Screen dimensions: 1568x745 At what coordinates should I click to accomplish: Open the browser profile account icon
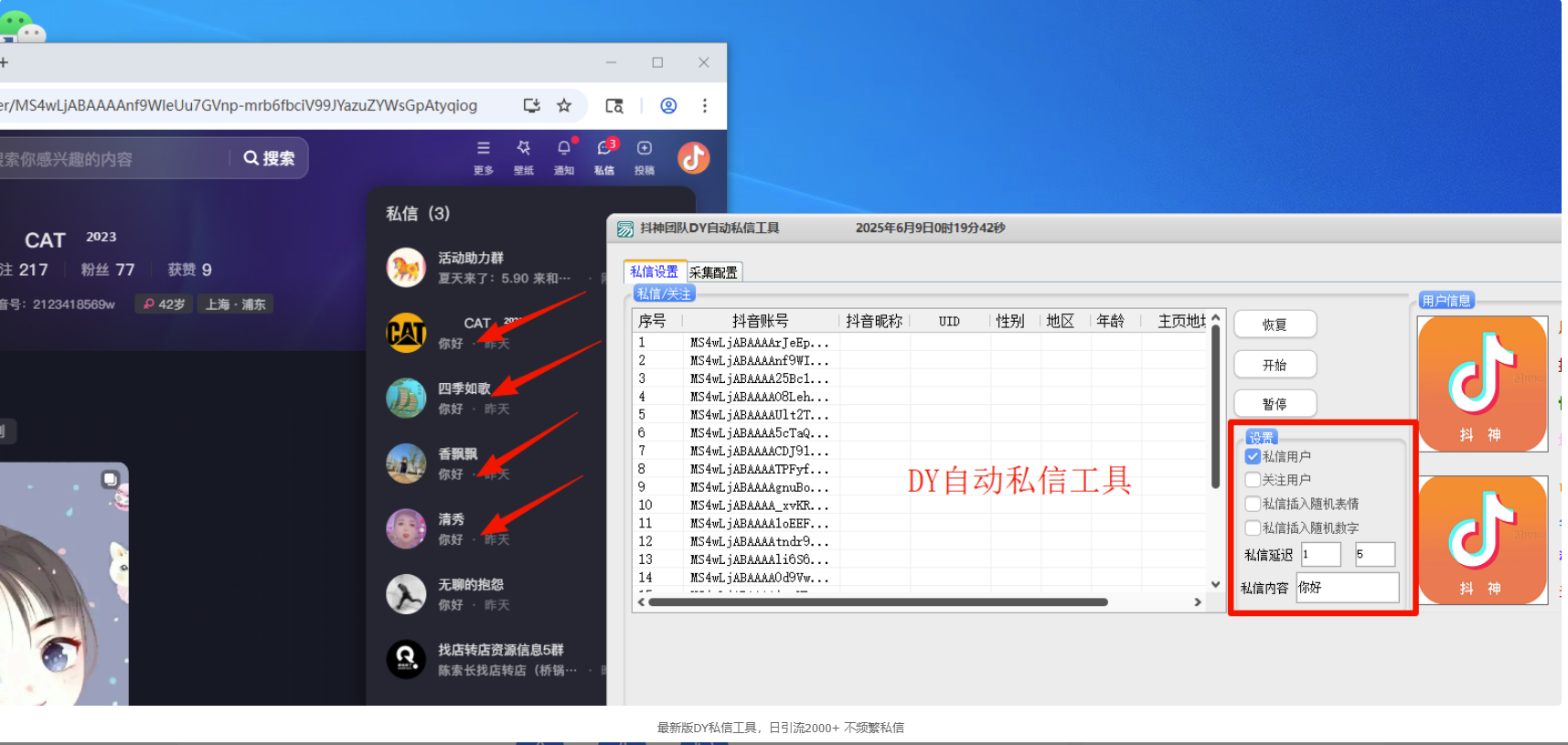pyautogui.click(x=668, y=105)
